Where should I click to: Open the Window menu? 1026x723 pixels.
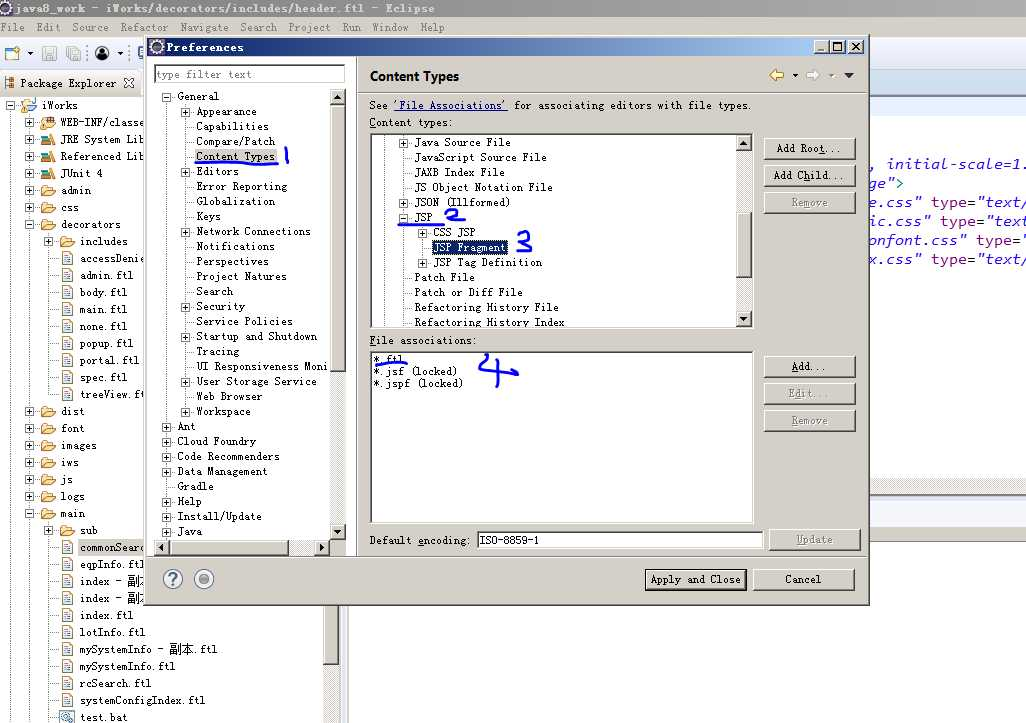(390, 27)
